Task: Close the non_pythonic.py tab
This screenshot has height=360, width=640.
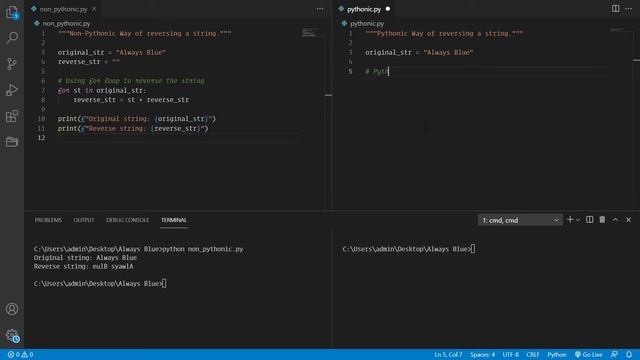Action: [x=94, y=9]
